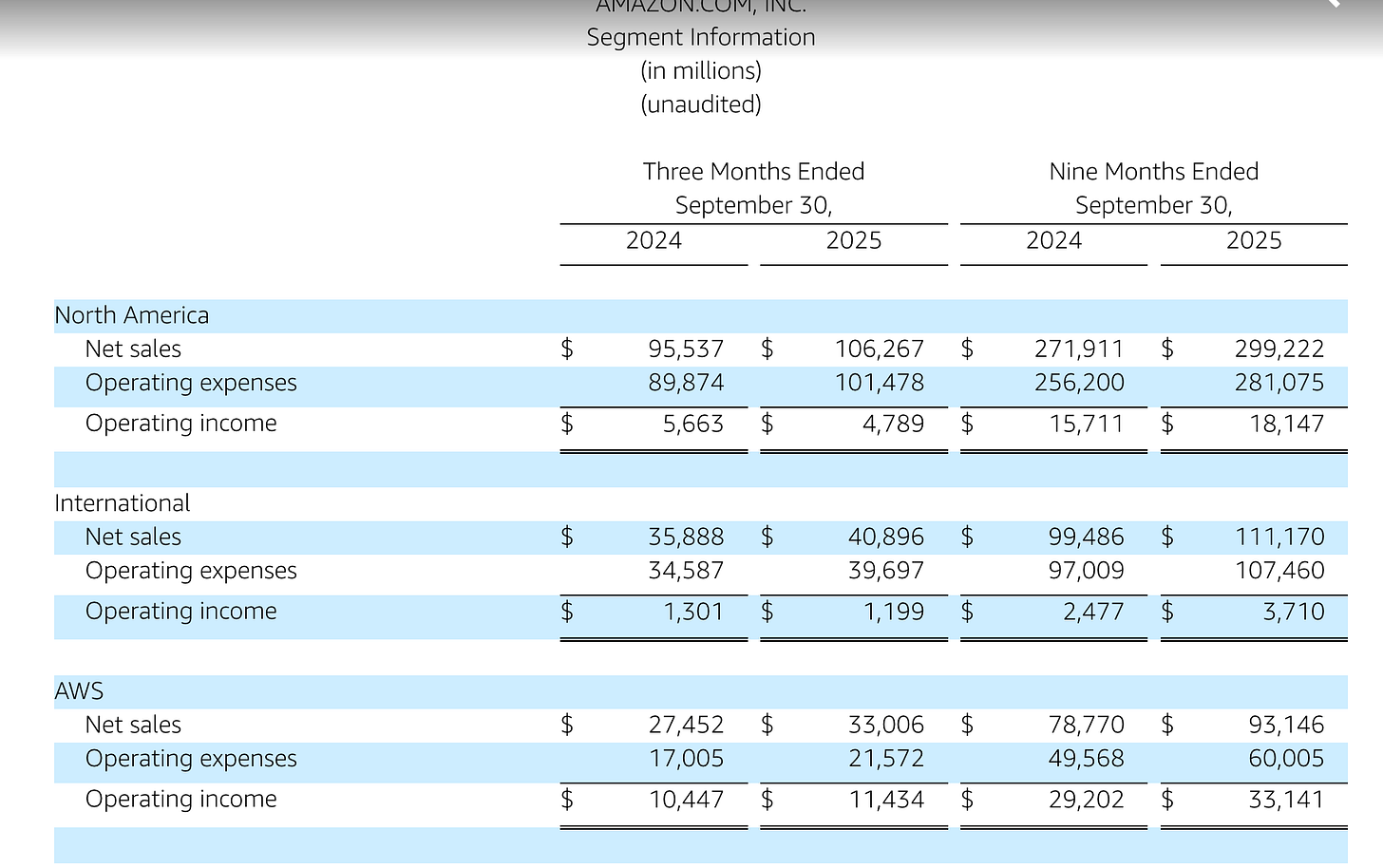1383x868 pixels.
Task: Select the 'Three Months Ended' column header
Action: click(753, 171)
